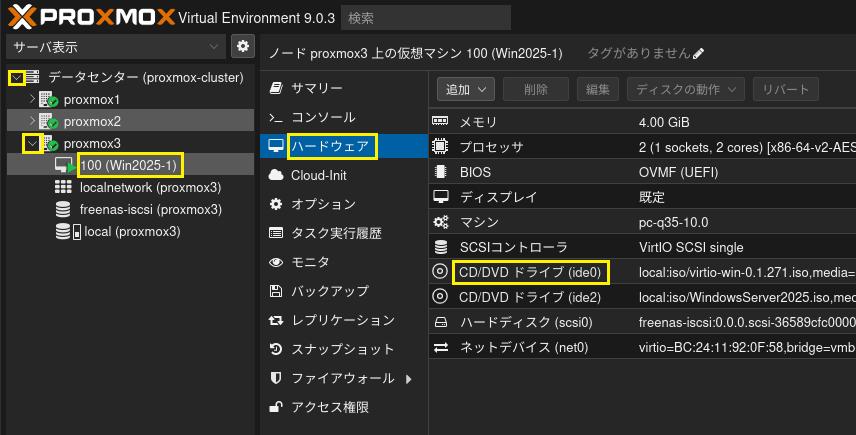Select the CD/DVD ドライブ (ide0) row
Viewport: 856px width, 435px height.
(643, 272)
